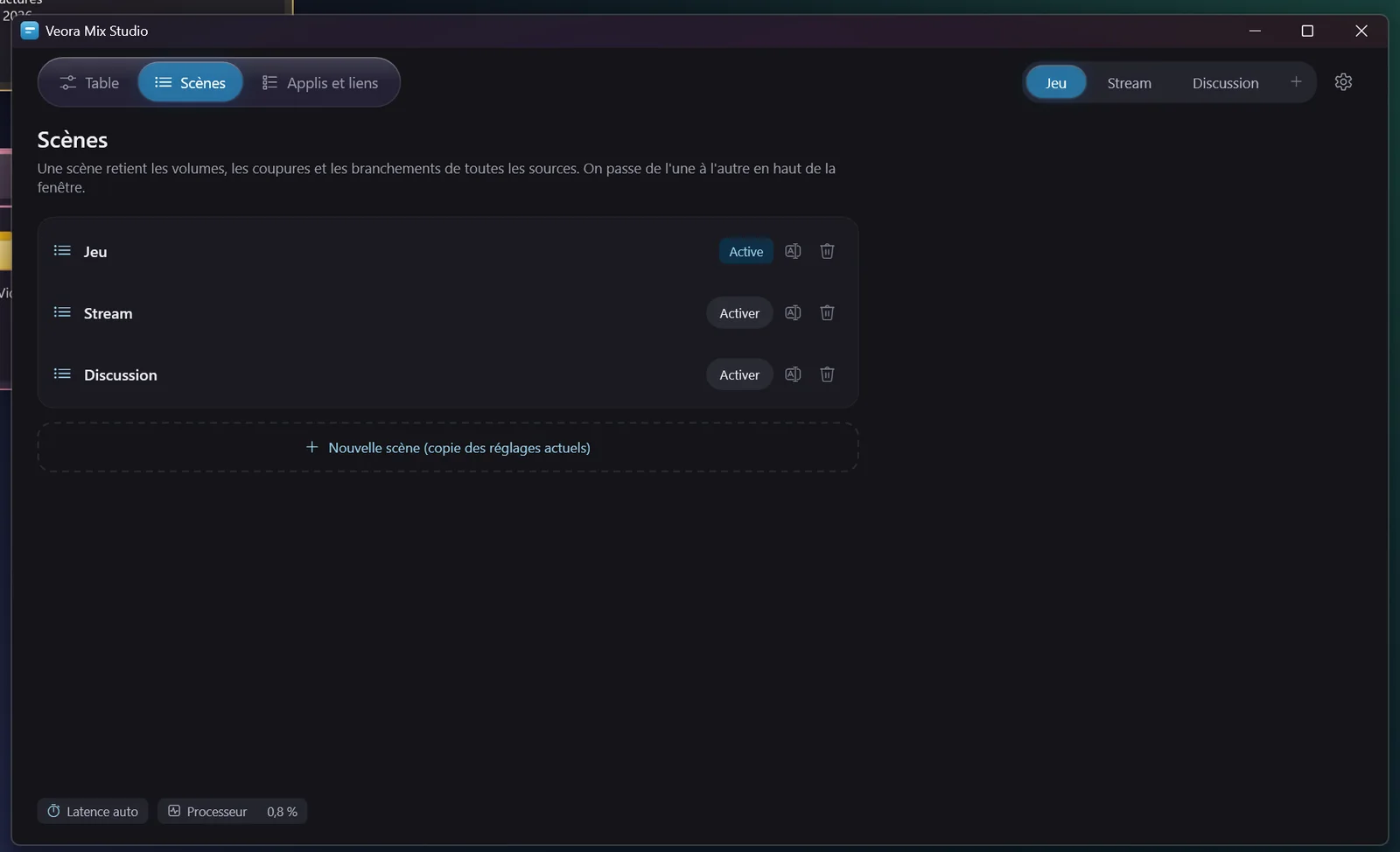The image size is (1400, 852).
Task: Delete the Discussion scene
Action: [x=827, y=374]
